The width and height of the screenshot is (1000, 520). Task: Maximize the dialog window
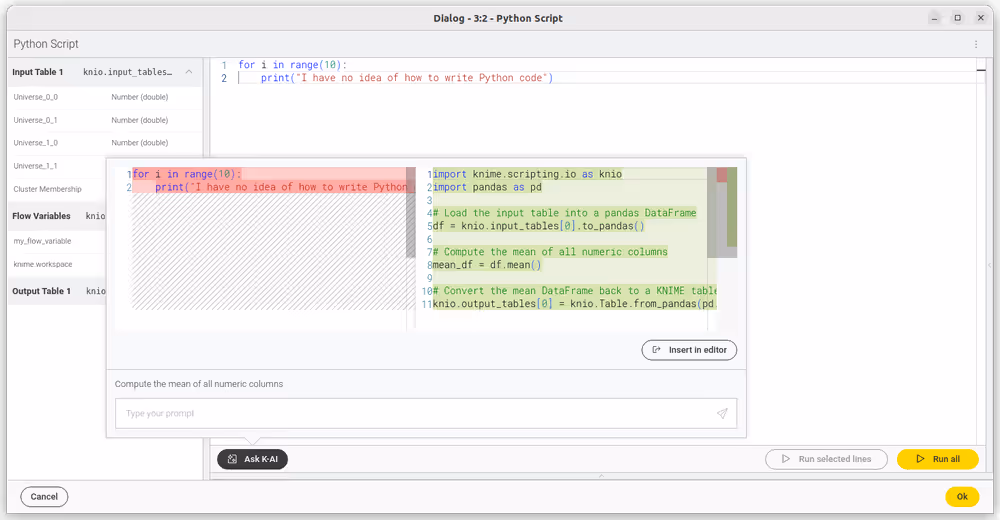click(x=957, y=18)
